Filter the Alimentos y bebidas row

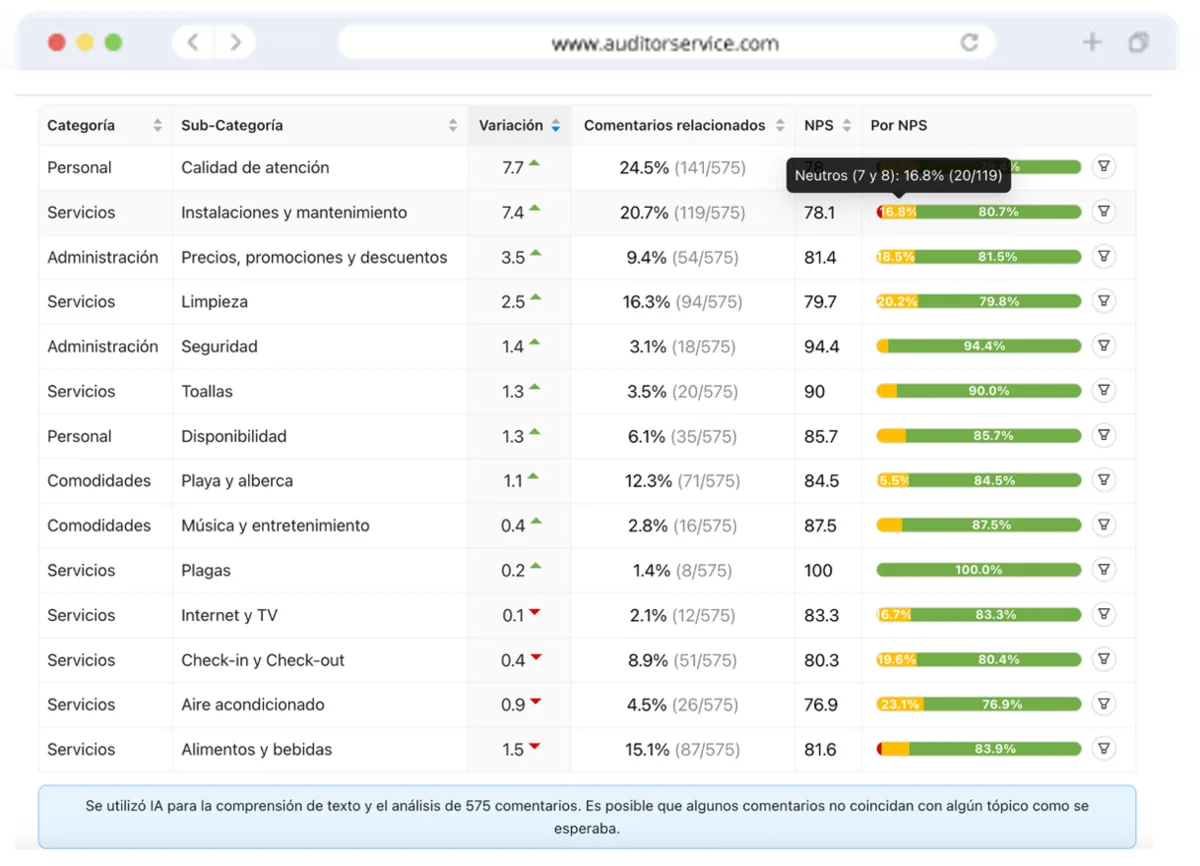[x=1104, y=749]
